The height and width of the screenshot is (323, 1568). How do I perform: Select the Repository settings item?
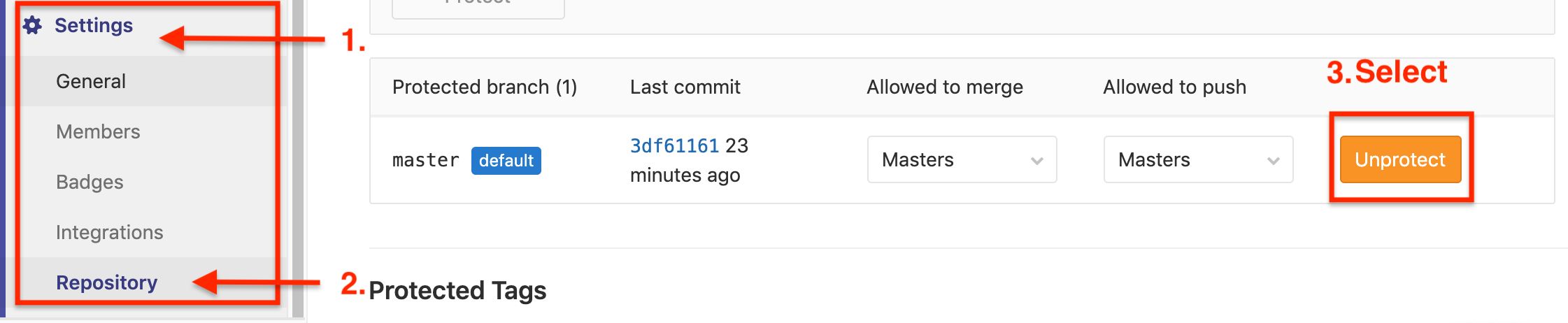[x=106, y=282]
